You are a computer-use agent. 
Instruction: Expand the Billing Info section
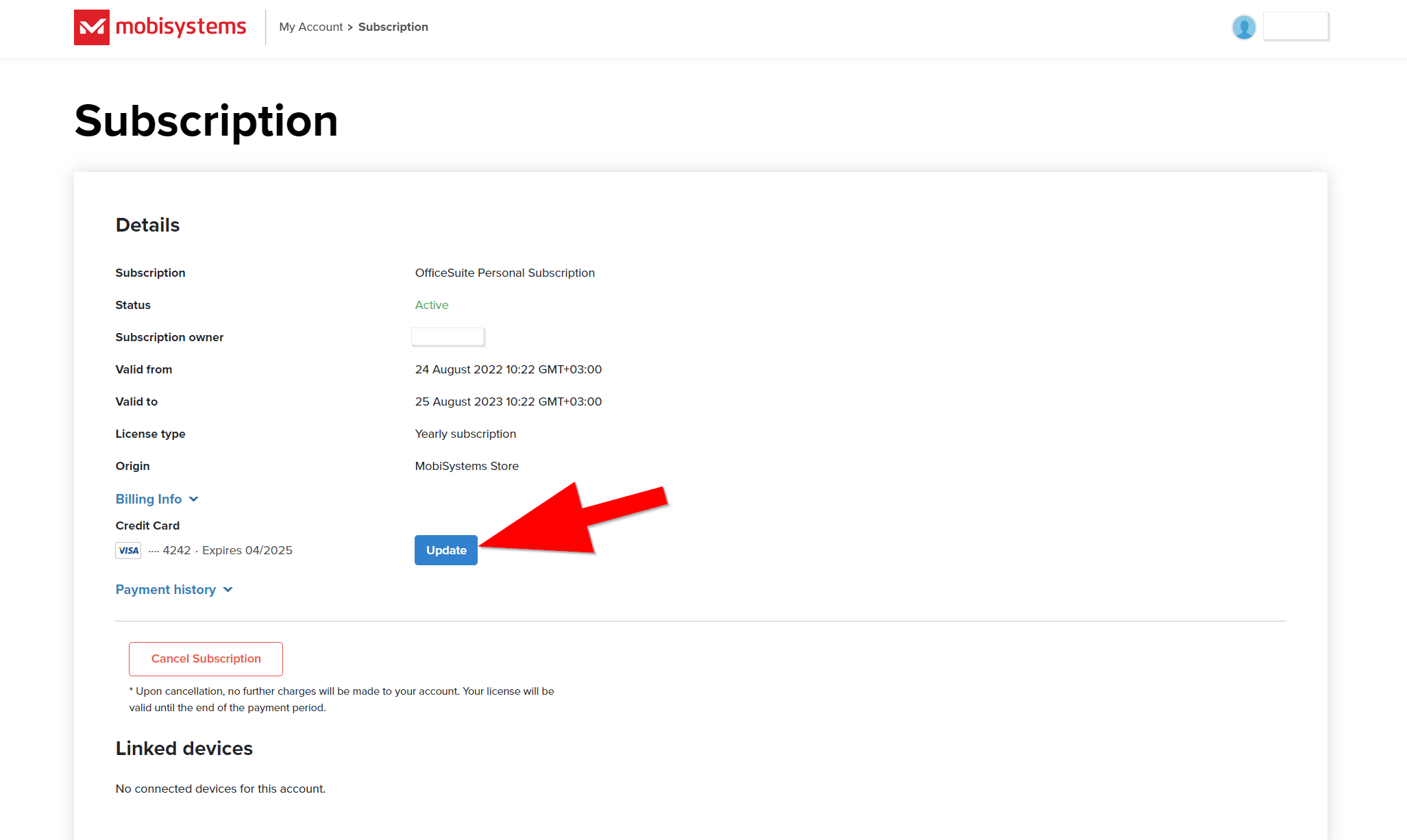[x=157, y=499]
